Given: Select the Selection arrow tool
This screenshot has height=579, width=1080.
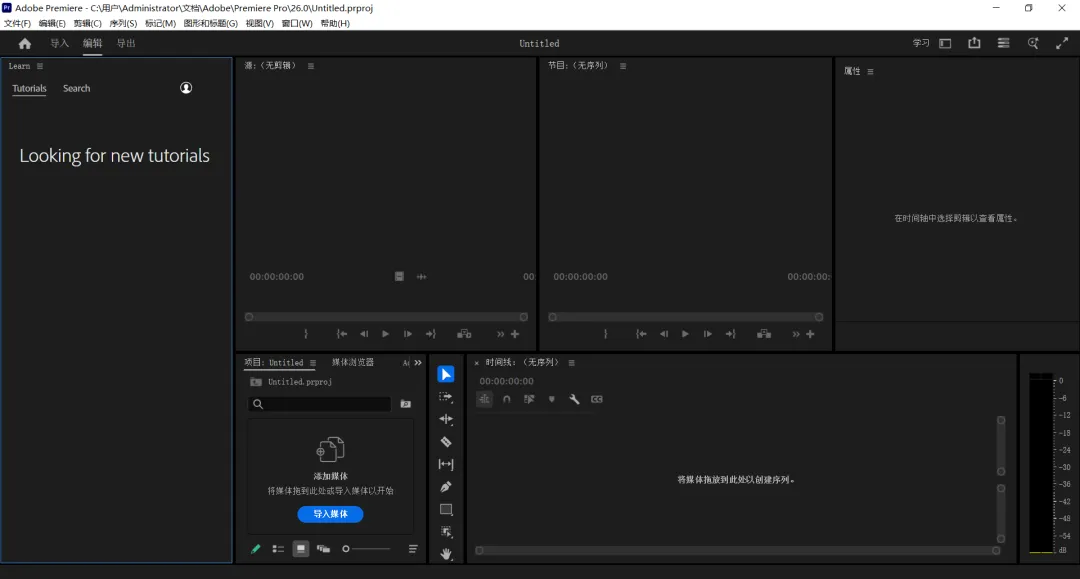Looking at the screenshot, I should pyautogui.click(x=446, y=374).
